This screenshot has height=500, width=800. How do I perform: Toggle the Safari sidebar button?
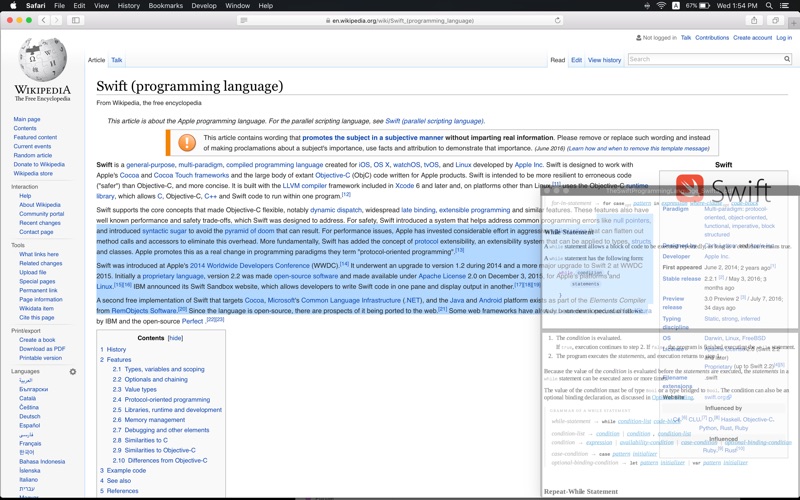click(76, 20)
